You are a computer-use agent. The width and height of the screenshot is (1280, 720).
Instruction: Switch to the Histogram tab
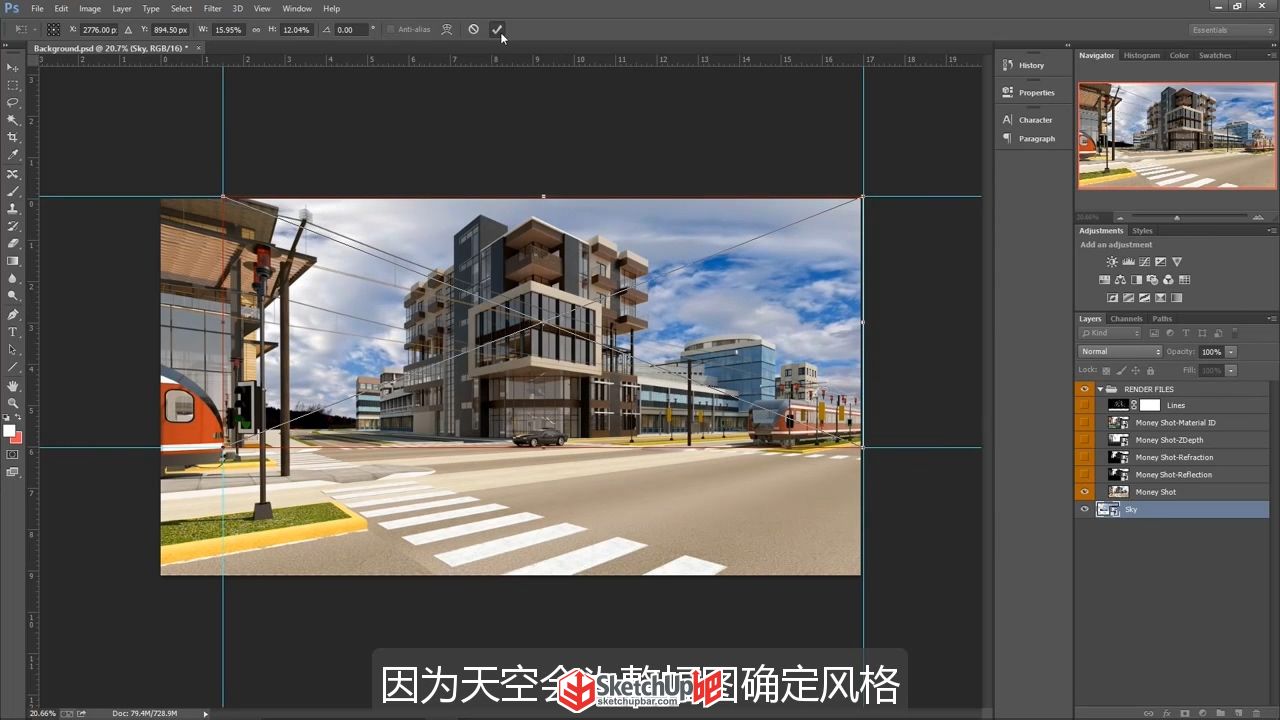(1141, 56)
